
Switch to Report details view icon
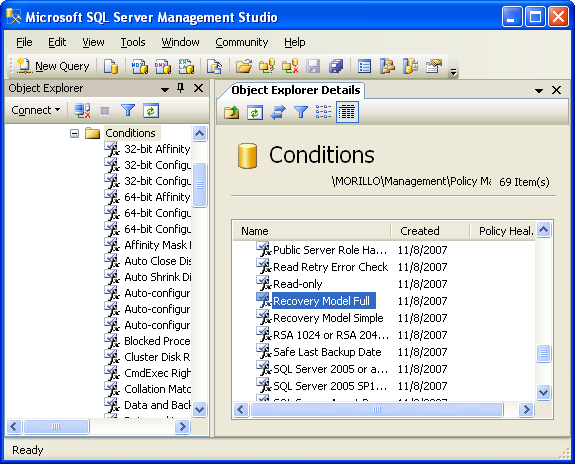(x=347, y=112)
